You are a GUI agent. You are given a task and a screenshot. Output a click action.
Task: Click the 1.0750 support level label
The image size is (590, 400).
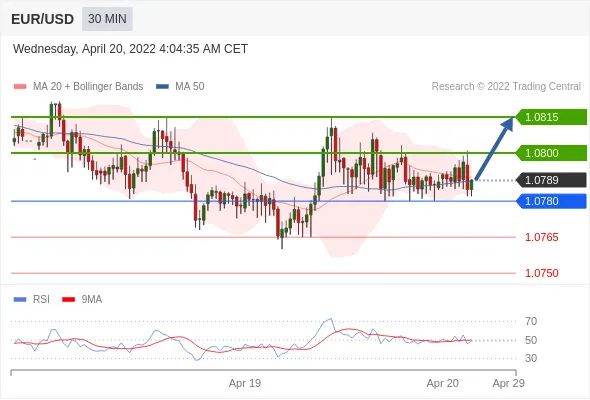coord(541,273)
